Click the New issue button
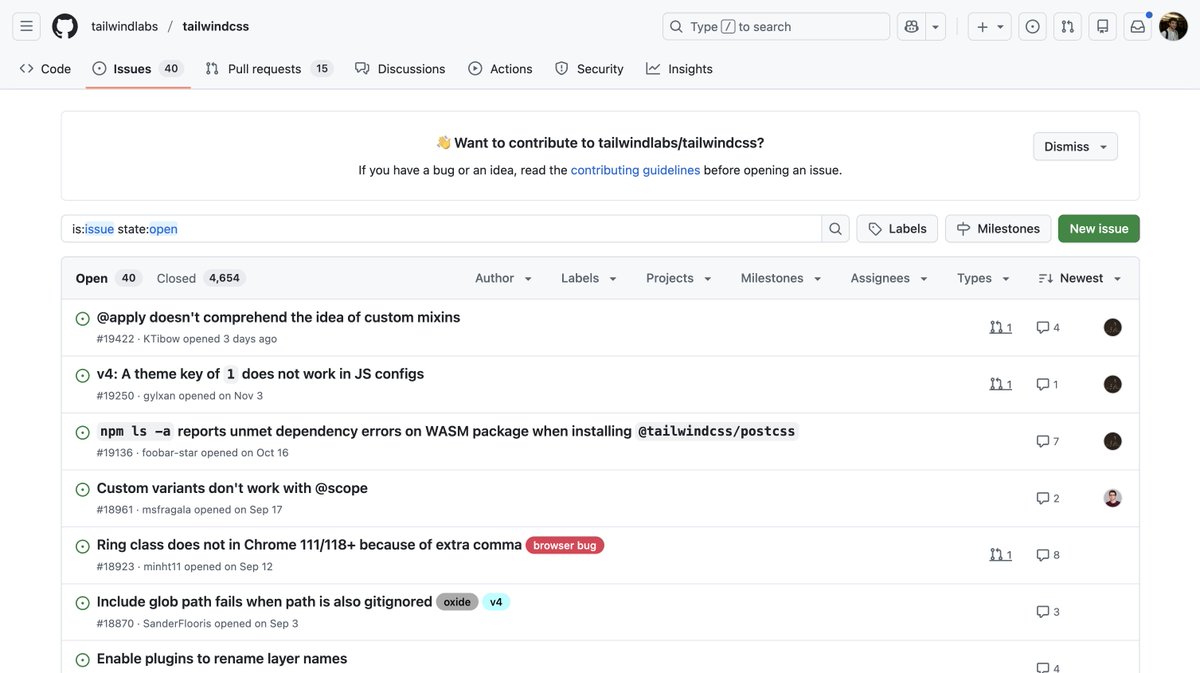The height and width of the screenshot is (673, 1200). coord(1098,229)
